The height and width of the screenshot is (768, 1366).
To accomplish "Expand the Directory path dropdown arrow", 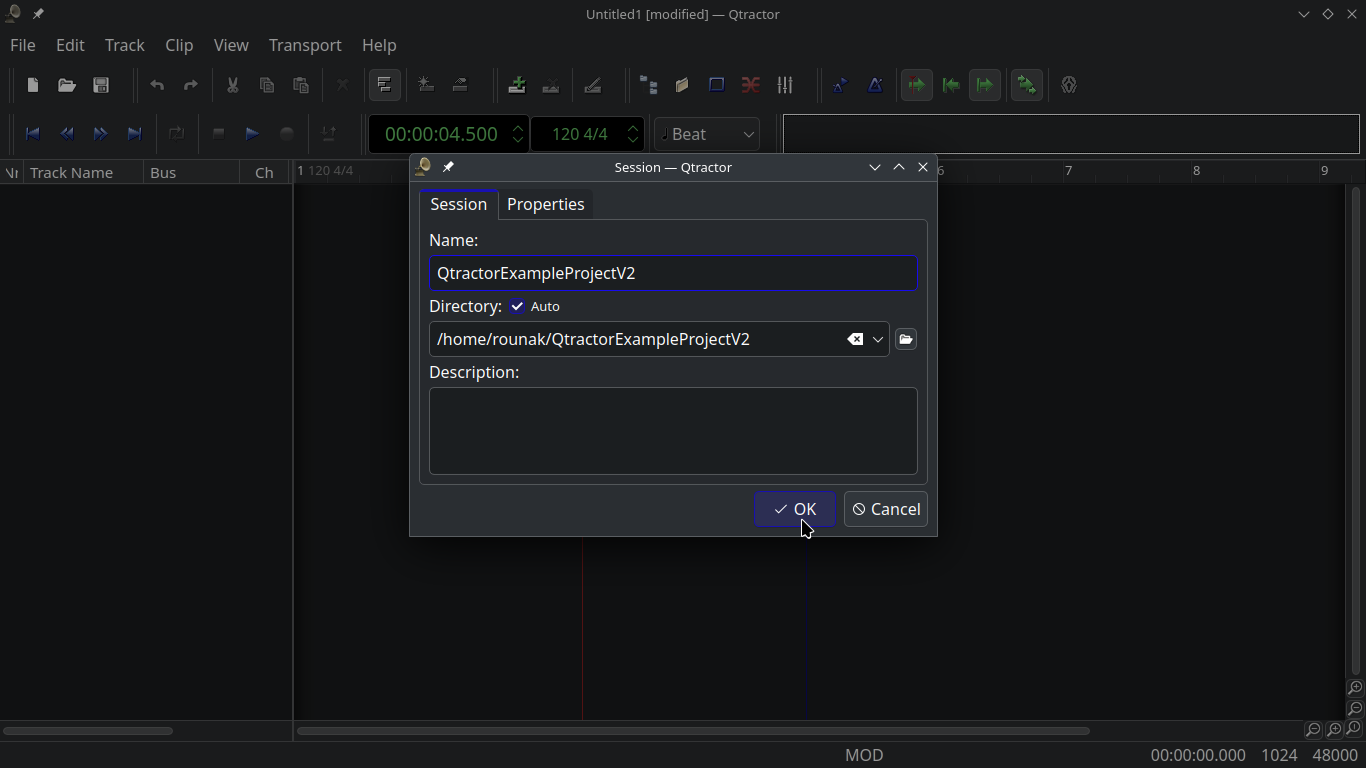I will 878,340.
